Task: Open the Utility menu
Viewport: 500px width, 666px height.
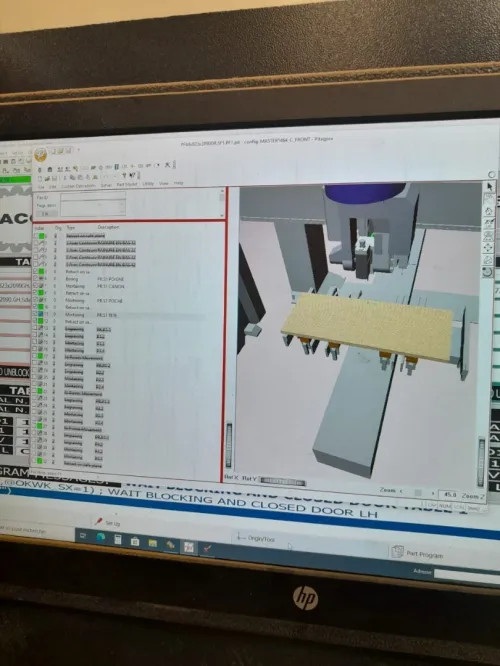Action: click(x=148, y=183)
